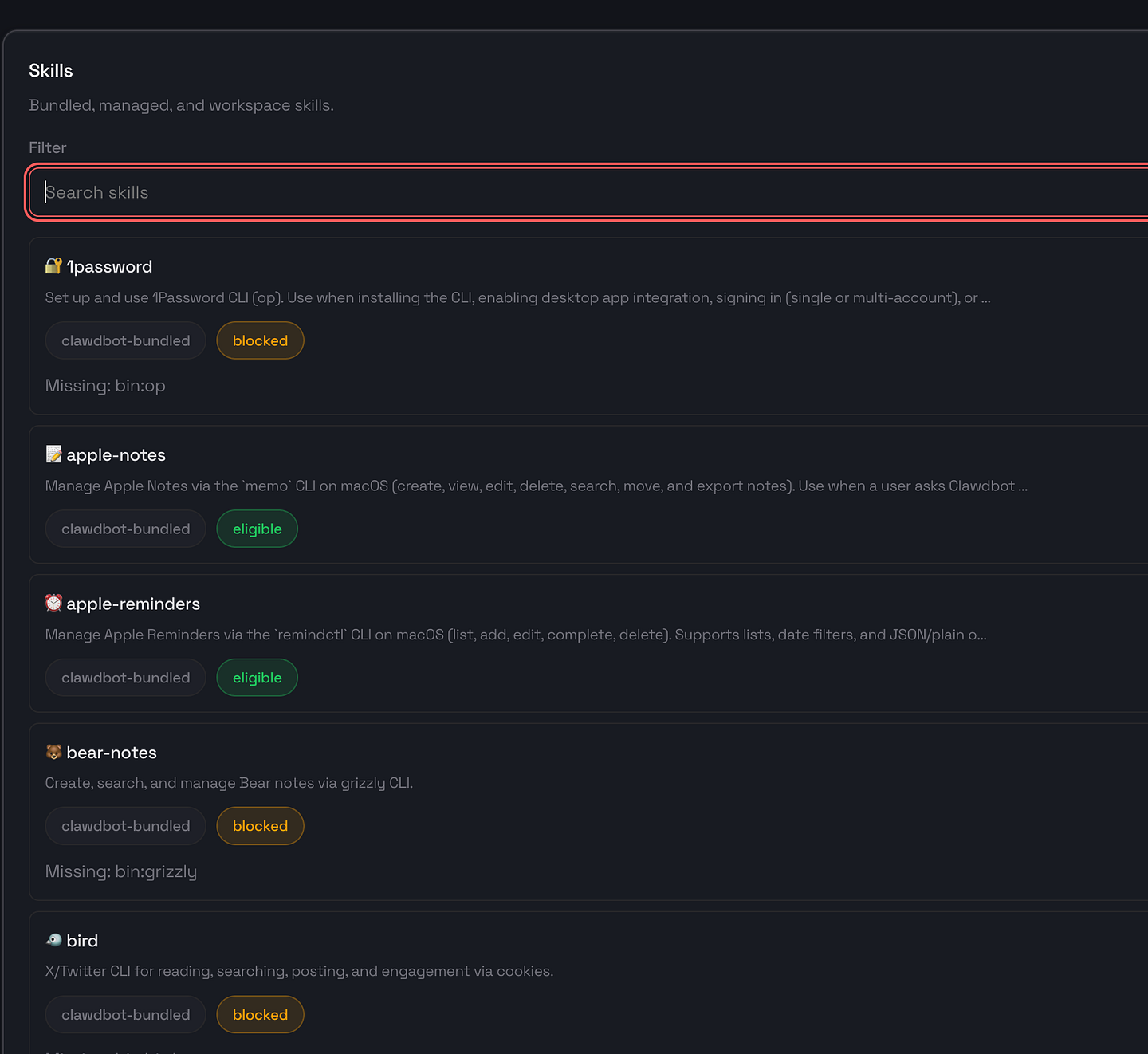The height and width of the screenshot is (1054, 1148).
Task: Select the apple-reminders skill name
Action: click(x=133, y=604)
